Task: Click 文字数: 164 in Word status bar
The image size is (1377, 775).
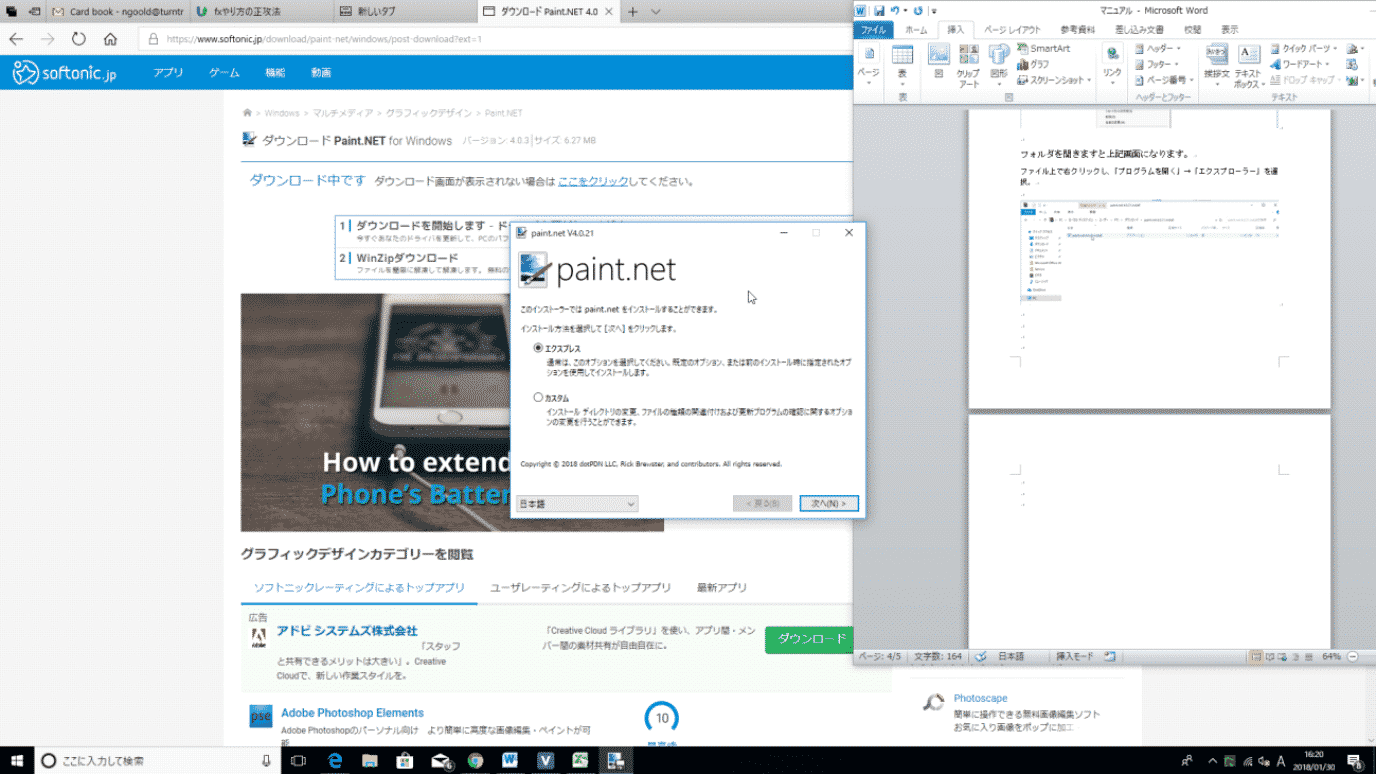Action: [938, 657]
